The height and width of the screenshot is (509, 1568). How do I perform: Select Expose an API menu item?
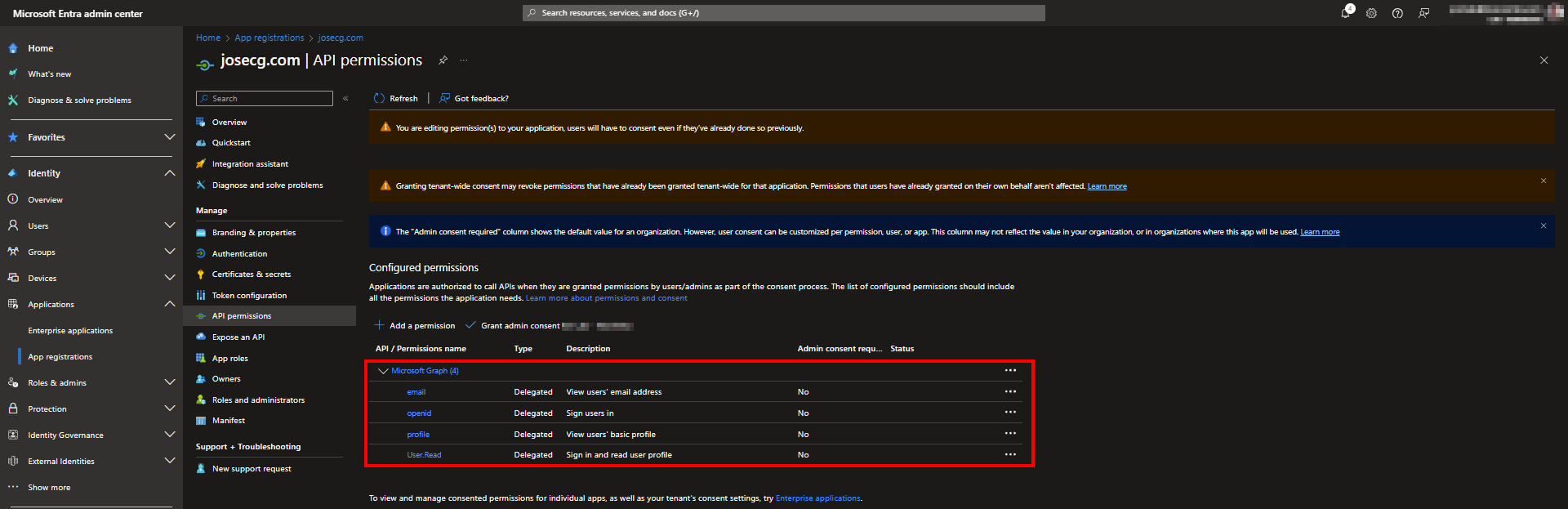pyautogui.click(x=238, y=337)
